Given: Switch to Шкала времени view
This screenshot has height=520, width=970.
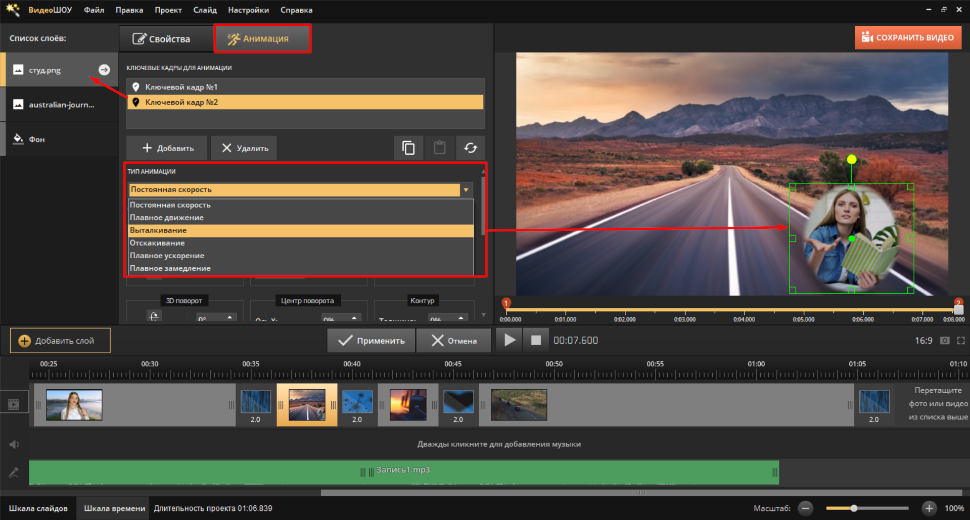Looking at the screenshot, I should click(x=114, y=508).
